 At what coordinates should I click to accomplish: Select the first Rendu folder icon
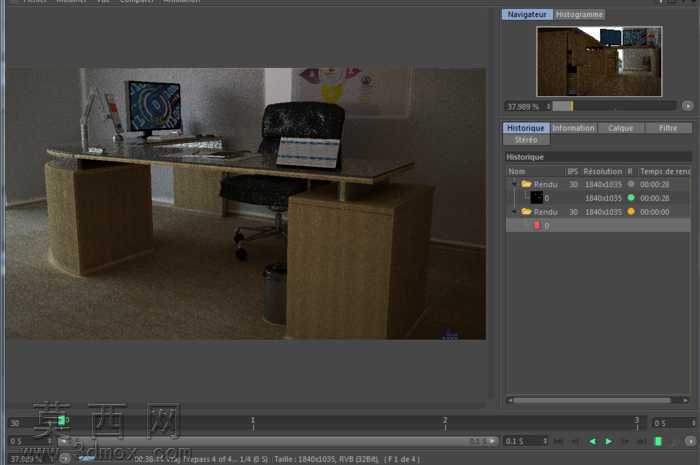[526, 184]
